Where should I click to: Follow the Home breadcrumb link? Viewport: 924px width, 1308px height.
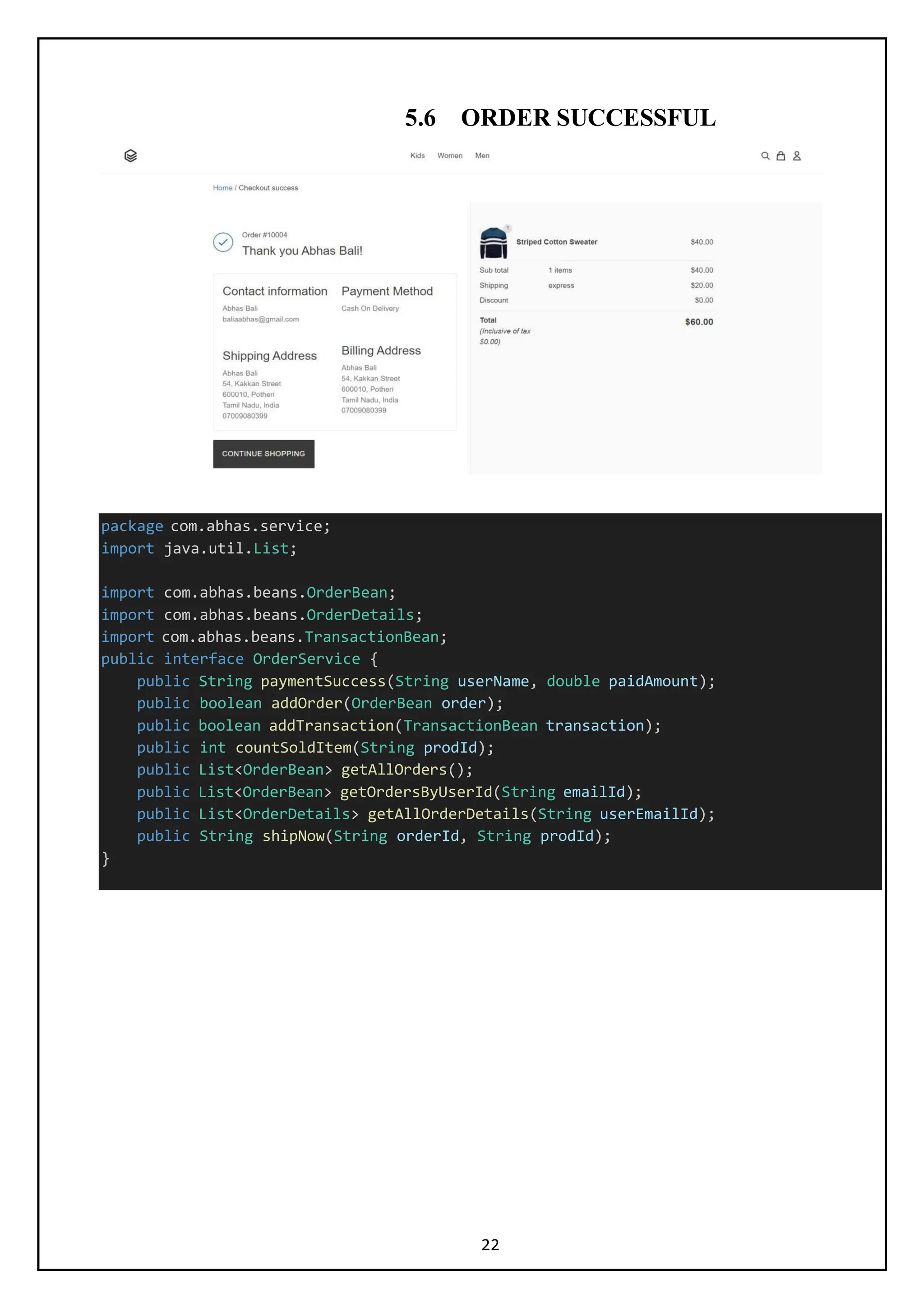click(x=222, y=187)
